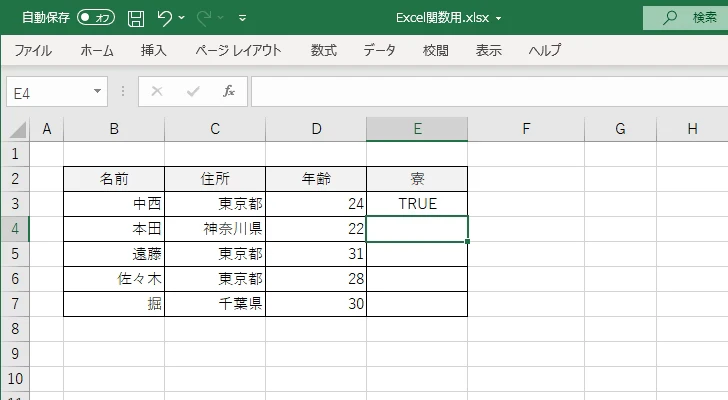Click the Insert Function fx icon
The height and width of the screenshot is (400, 728).
(x=229, y=91)
